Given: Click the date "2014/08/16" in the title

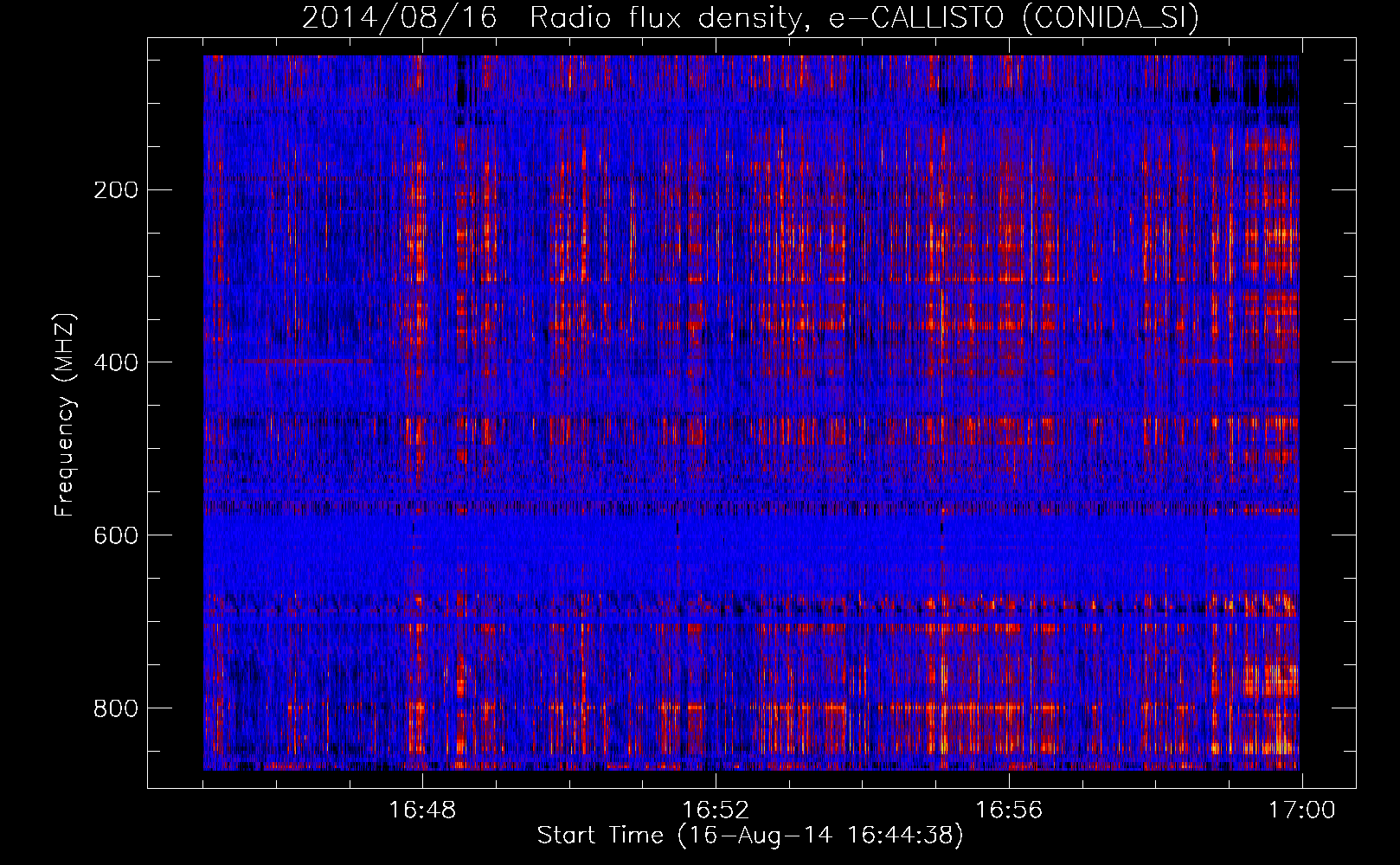Looking at the screenshot, I should 400,17.
